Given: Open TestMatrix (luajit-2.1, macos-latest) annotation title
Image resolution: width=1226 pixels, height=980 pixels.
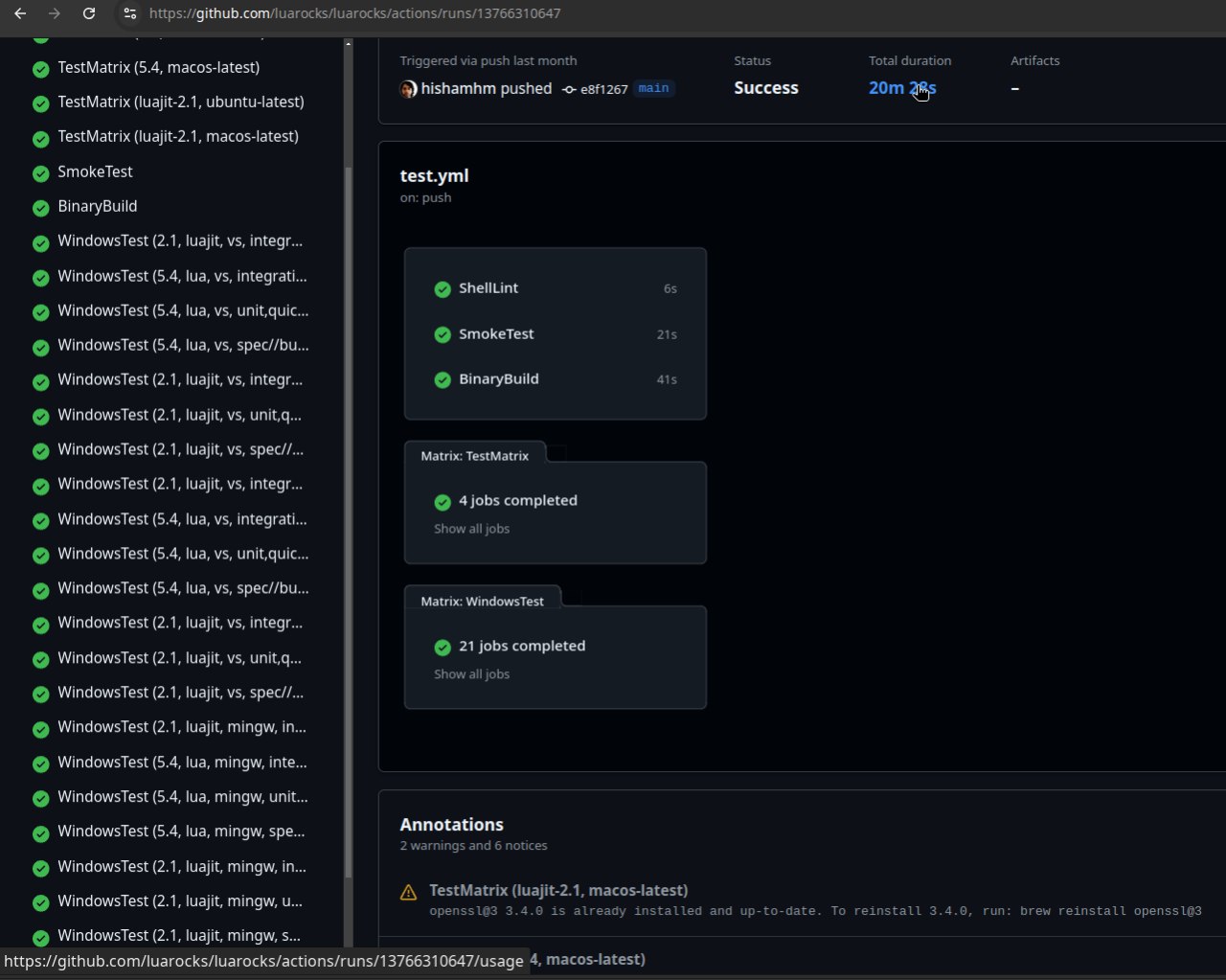Looking at the screenshot, I should pyautogui.click(x=558, y=890).
